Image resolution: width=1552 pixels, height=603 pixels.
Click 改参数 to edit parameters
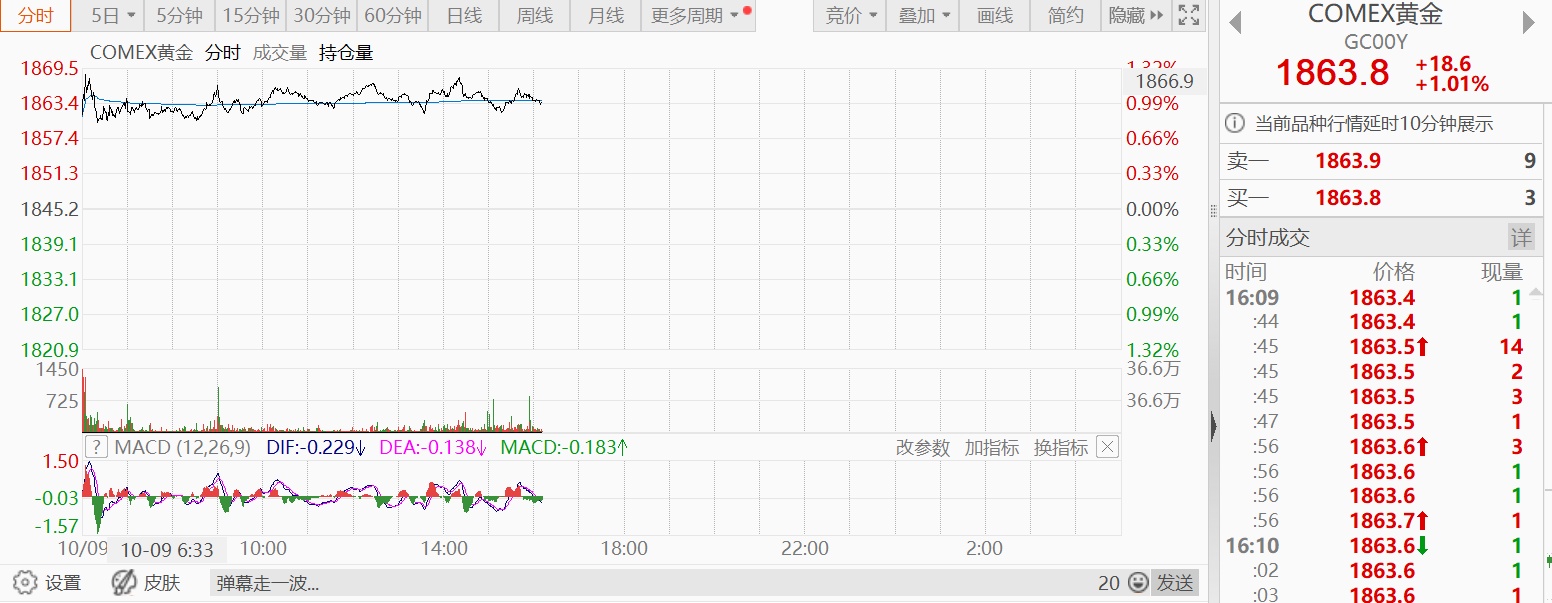pos(922,448)
